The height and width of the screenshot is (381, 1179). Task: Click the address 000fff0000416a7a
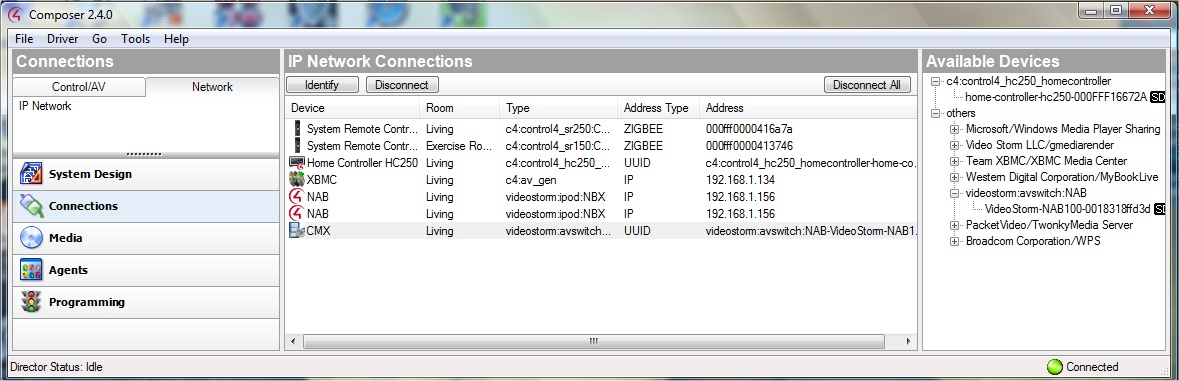coord(749,129)
